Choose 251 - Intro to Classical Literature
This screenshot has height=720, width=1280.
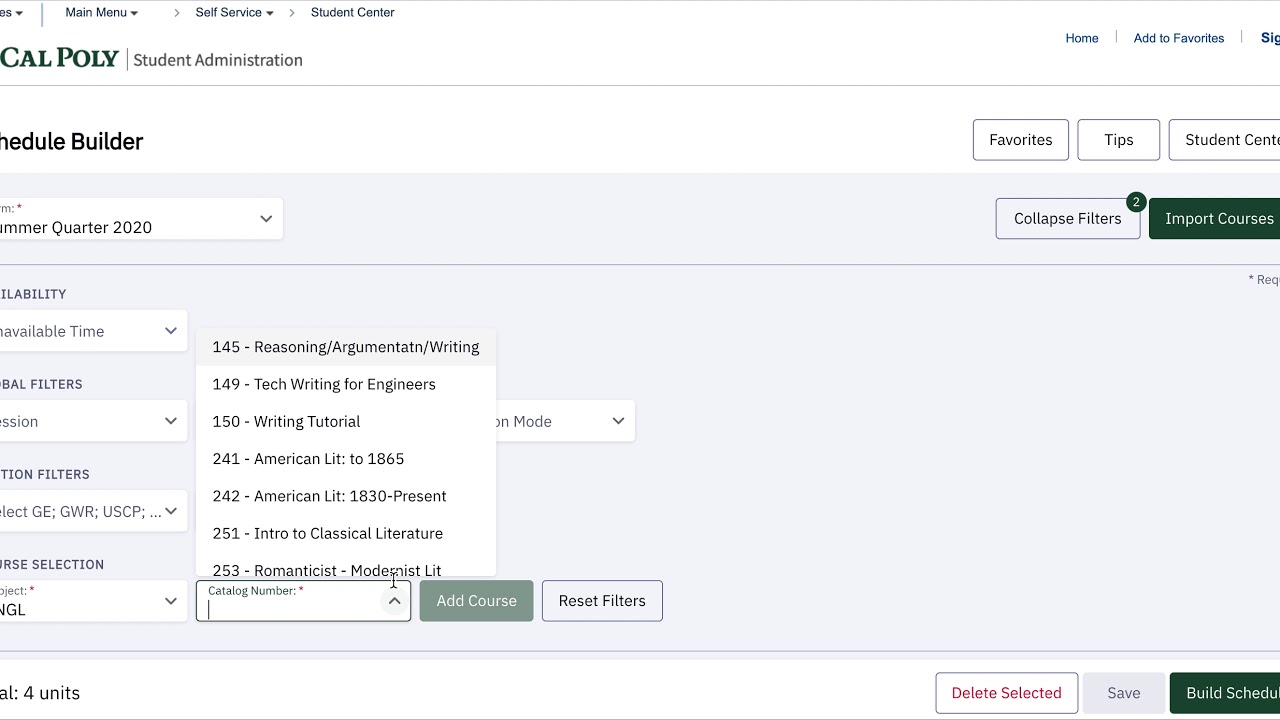327,533
